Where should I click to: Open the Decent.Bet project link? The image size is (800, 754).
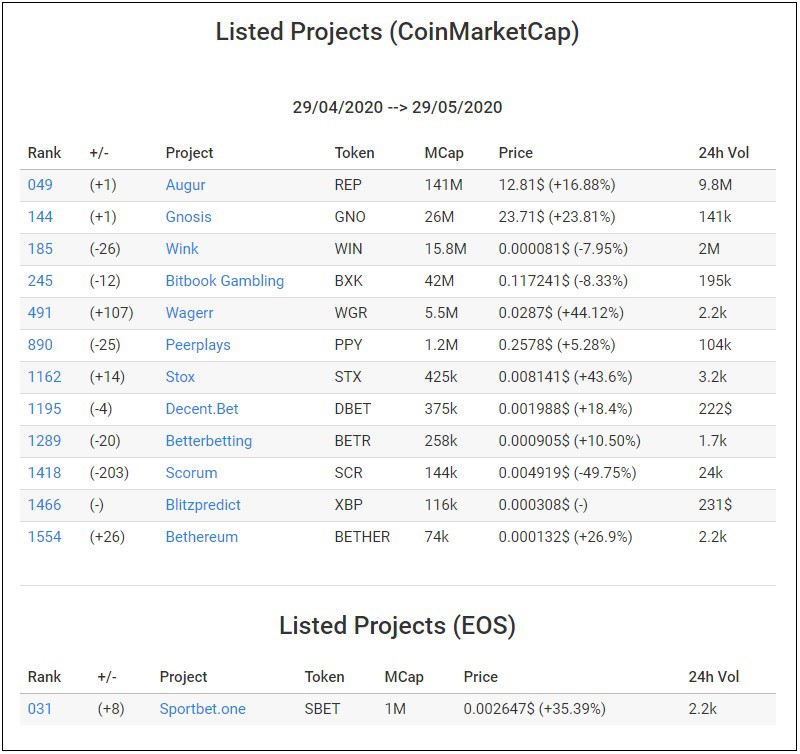click(202, 409)
